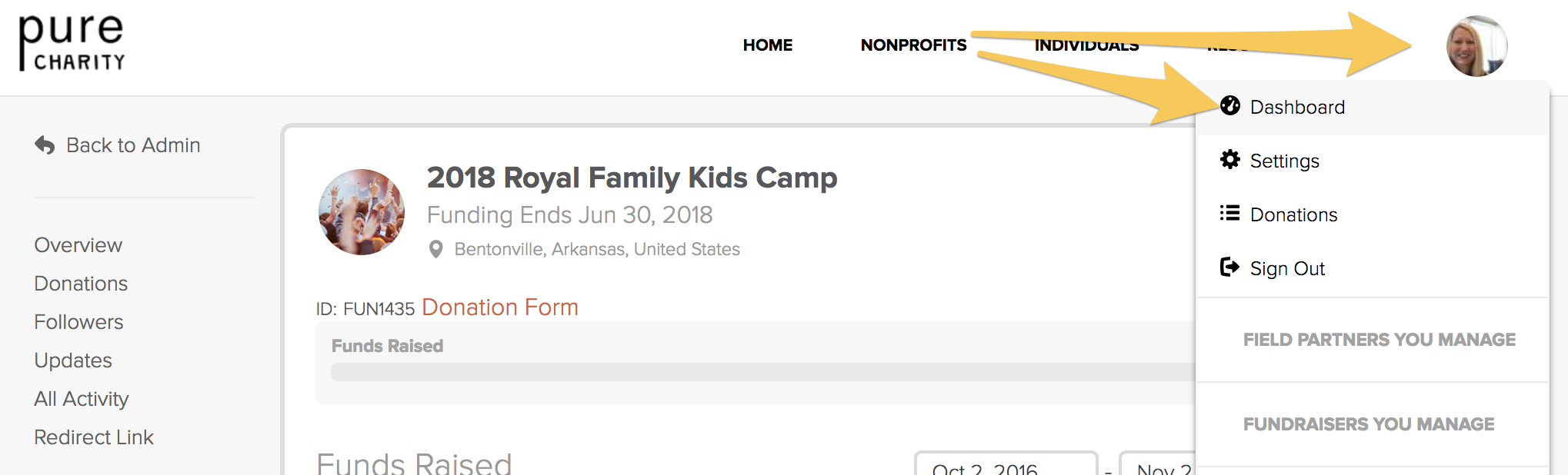
Task: Open the HOME navigation item
Action: pos(767,45)
